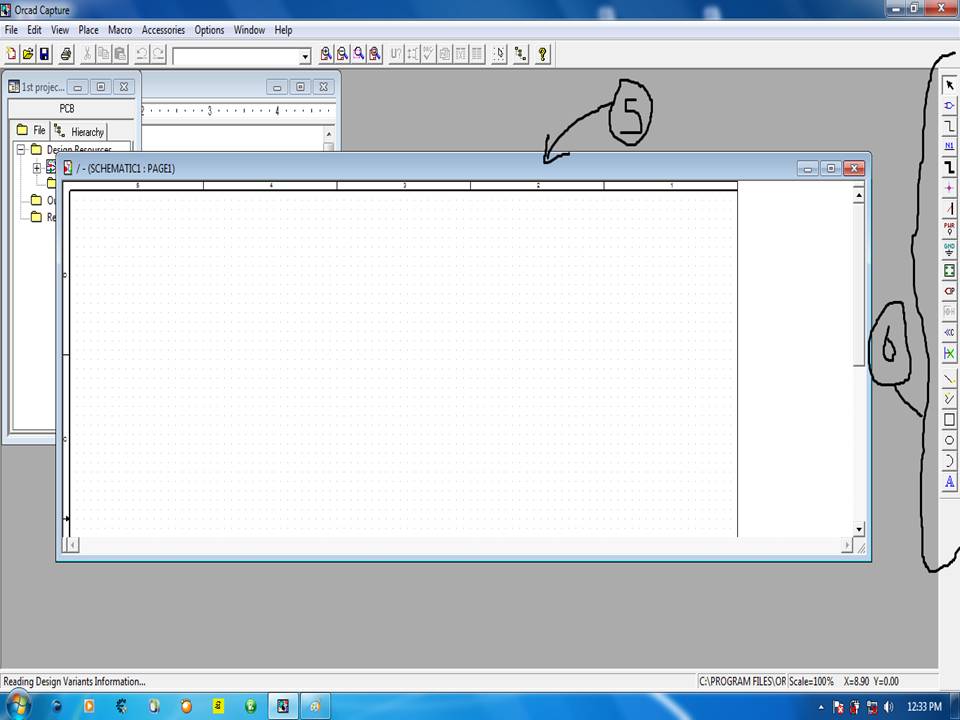Image resolution: width=960 pixels, height=720 pixels.
Task: Undo the last action via toolbar arrow
Action: pos(141,54)
